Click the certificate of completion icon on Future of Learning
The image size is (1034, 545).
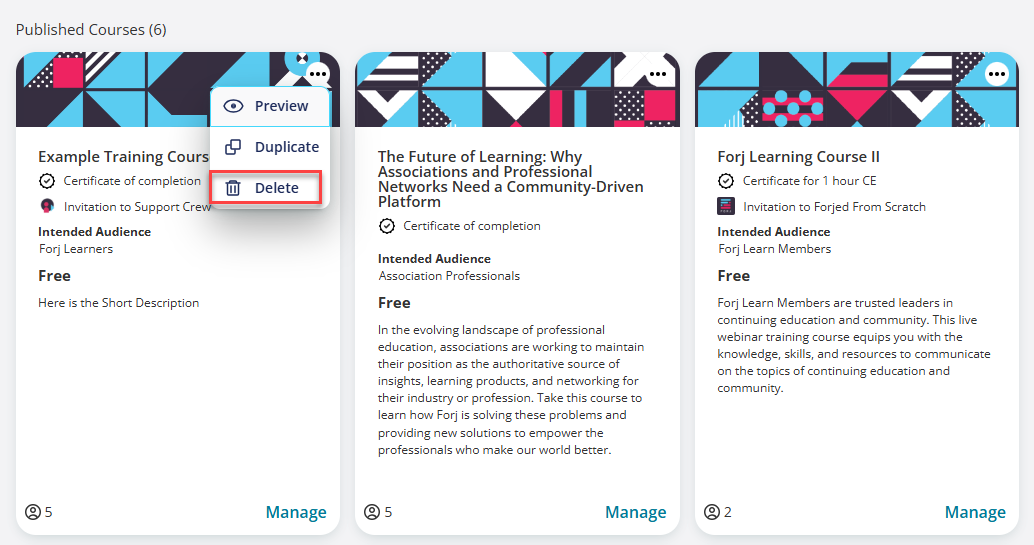(x=387, y=226)
